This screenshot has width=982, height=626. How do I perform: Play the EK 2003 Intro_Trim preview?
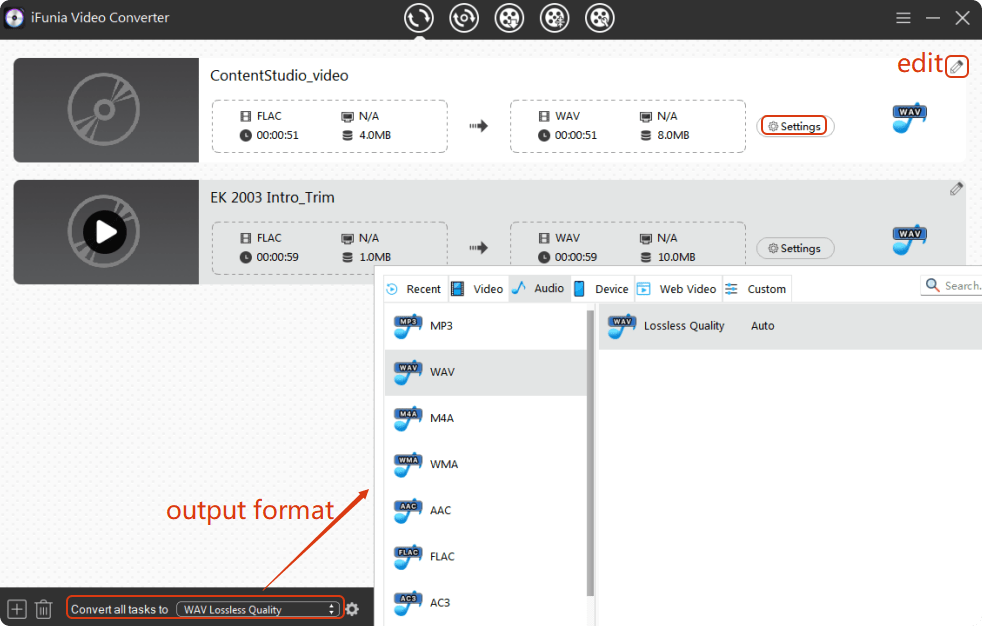pos(104,232)
